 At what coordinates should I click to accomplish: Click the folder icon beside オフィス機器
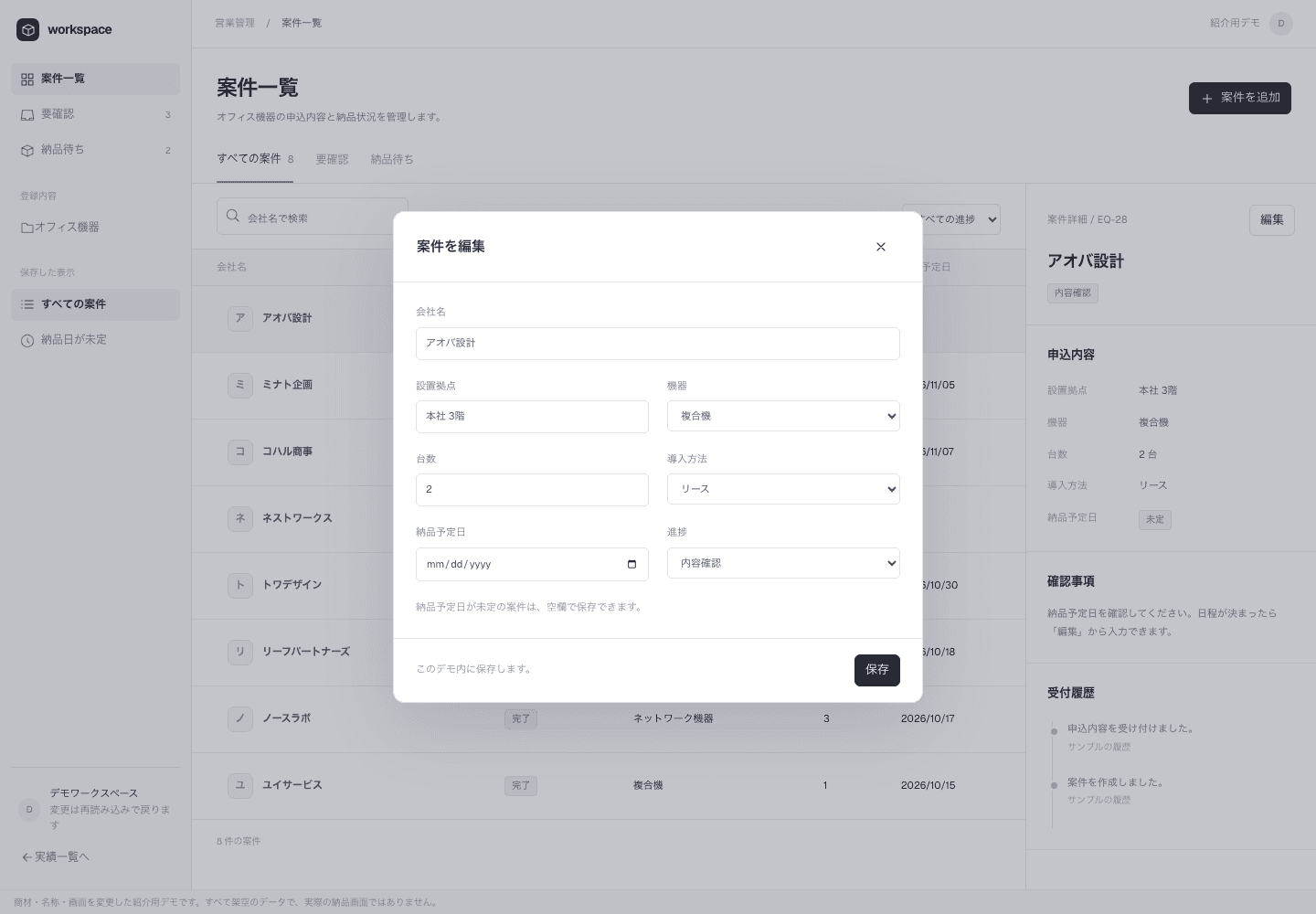[27, 228]
